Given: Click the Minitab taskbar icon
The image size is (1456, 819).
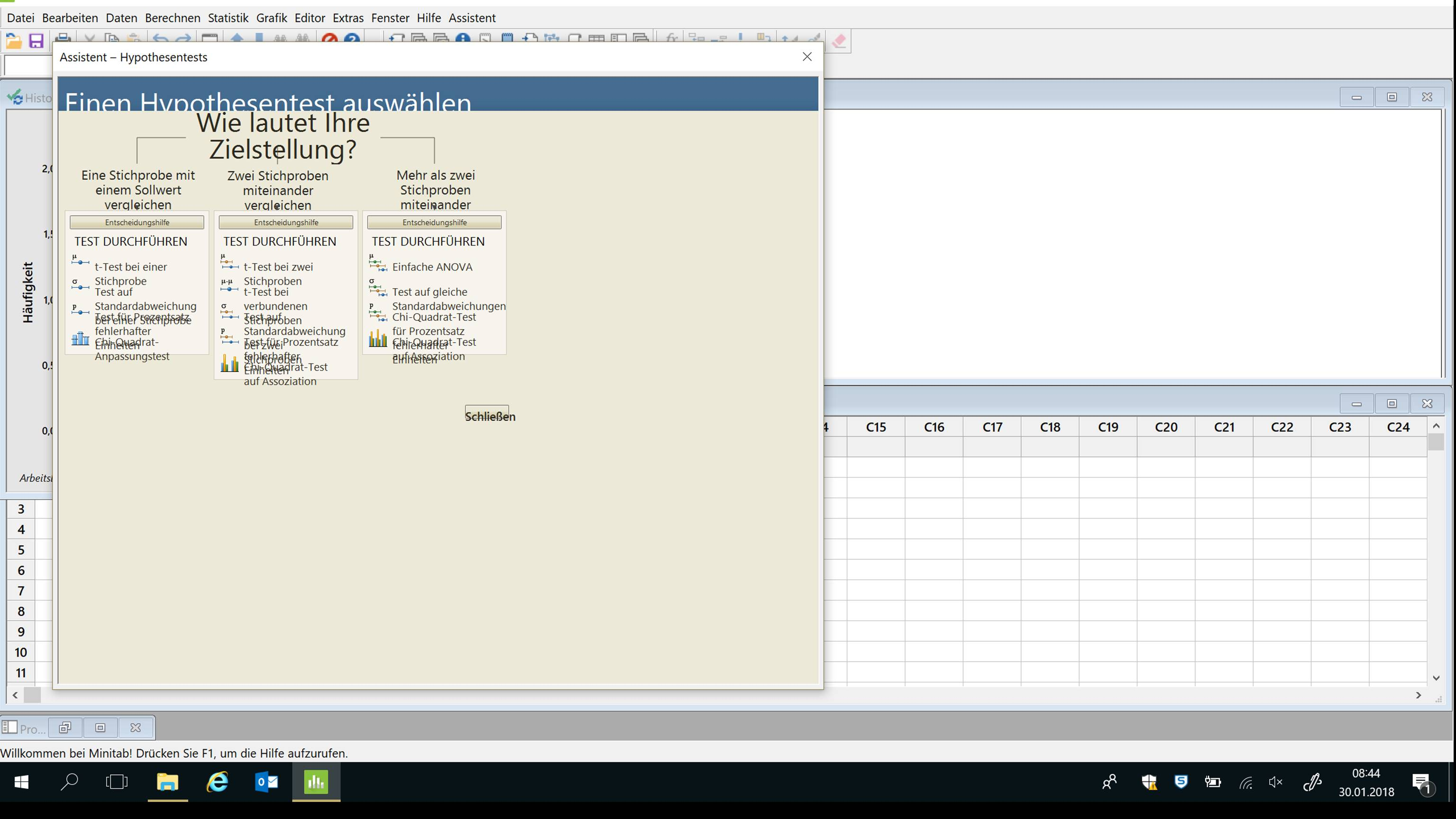Looking at the screenshot, I should pyautogui.click(x=316, y=782).
